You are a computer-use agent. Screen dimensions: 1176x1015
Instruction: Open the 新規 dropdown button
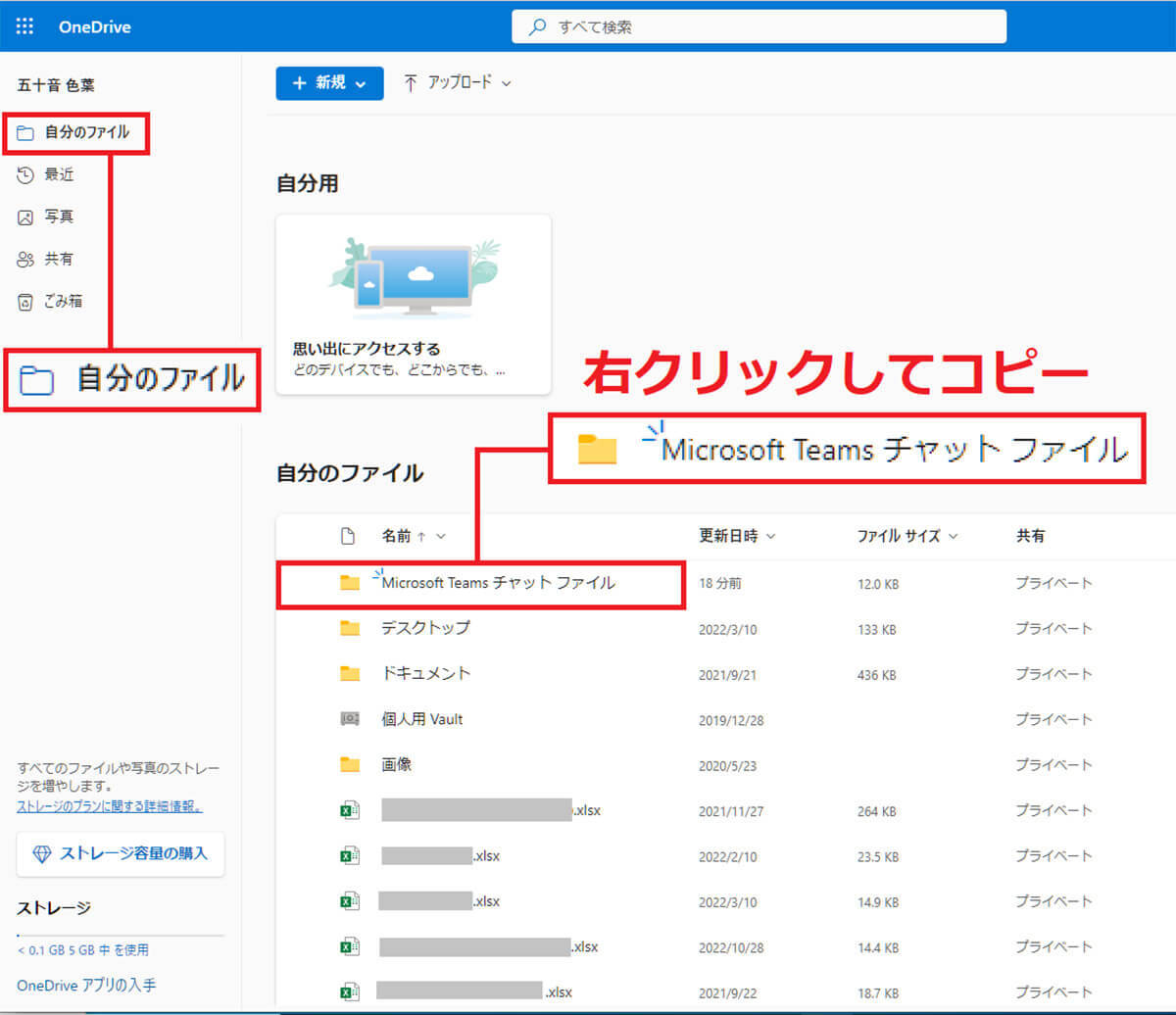point(329,83)
